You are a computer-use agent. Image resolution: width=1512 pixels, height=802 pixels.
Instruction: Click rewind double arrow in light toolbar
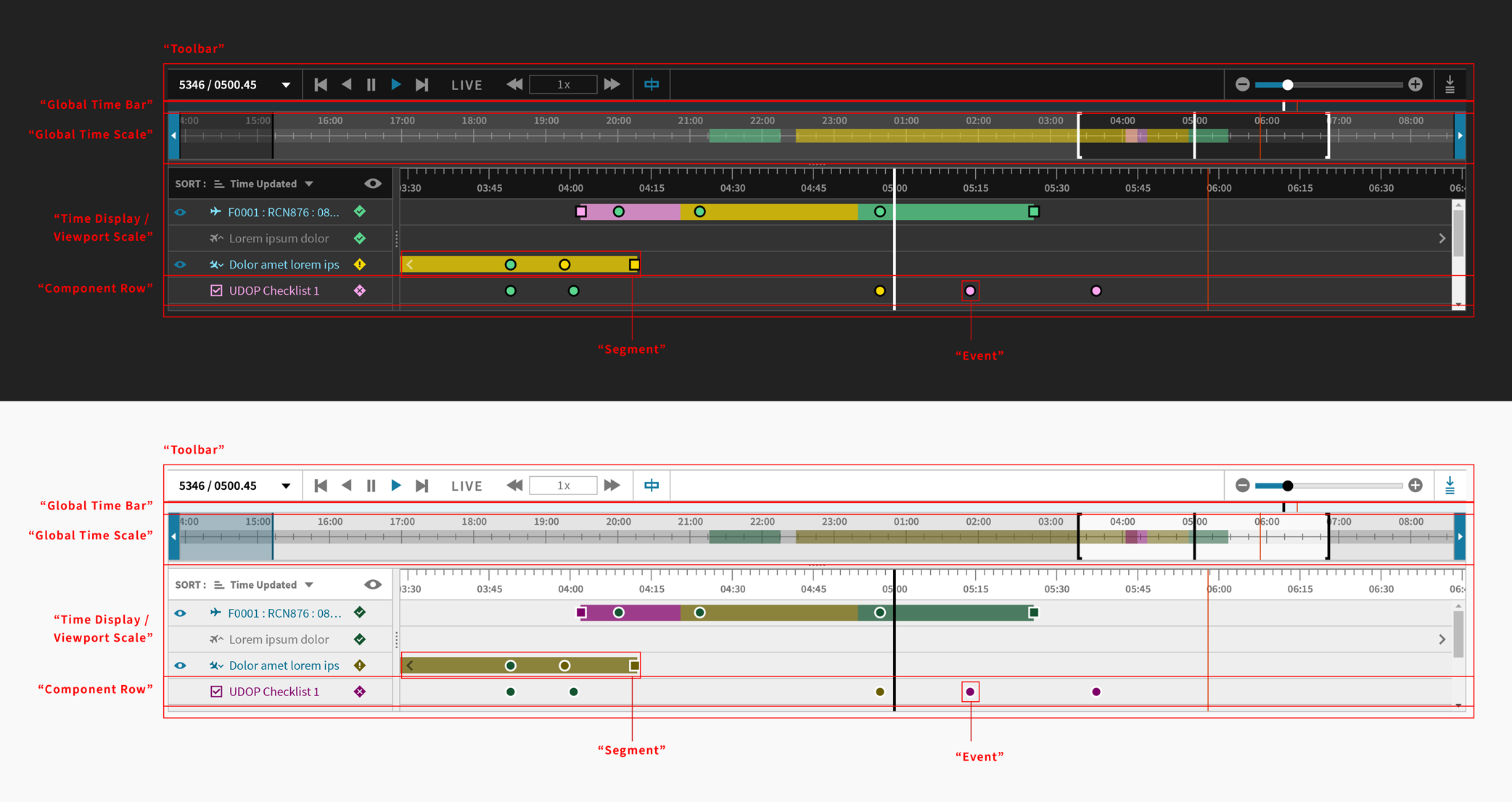(514, 486)
